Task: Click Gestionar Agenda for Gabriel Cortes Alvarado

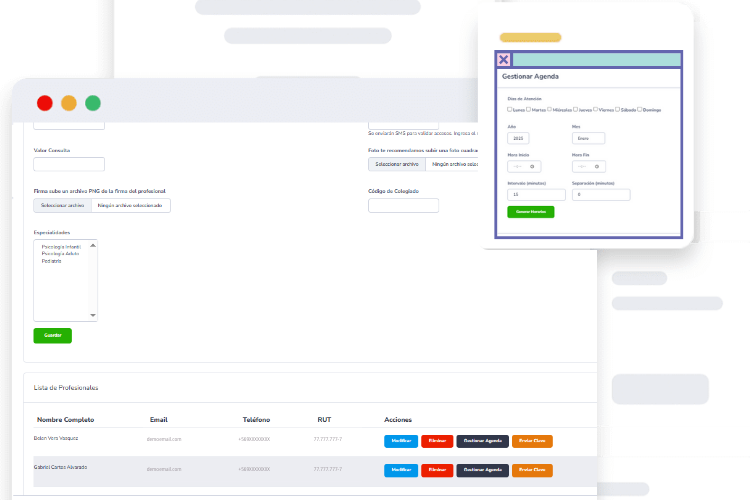Action: pyautogui.click(x=482, y=469)
